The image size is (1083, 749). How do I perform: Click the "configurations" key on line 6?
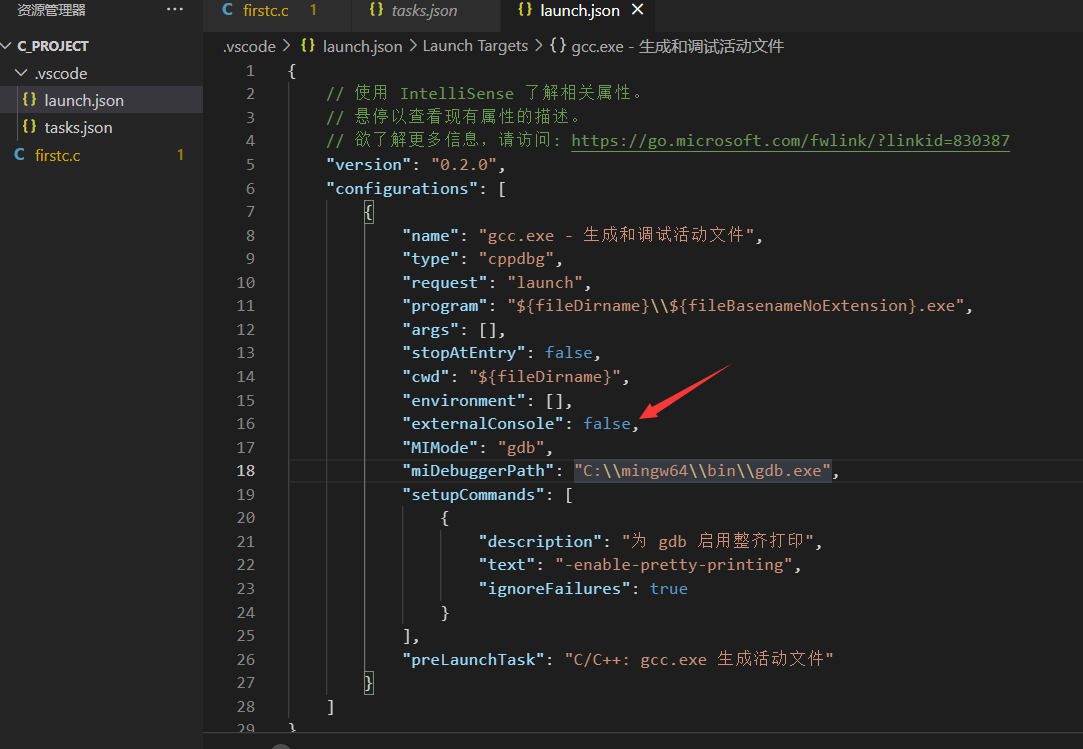pos(401,188)
